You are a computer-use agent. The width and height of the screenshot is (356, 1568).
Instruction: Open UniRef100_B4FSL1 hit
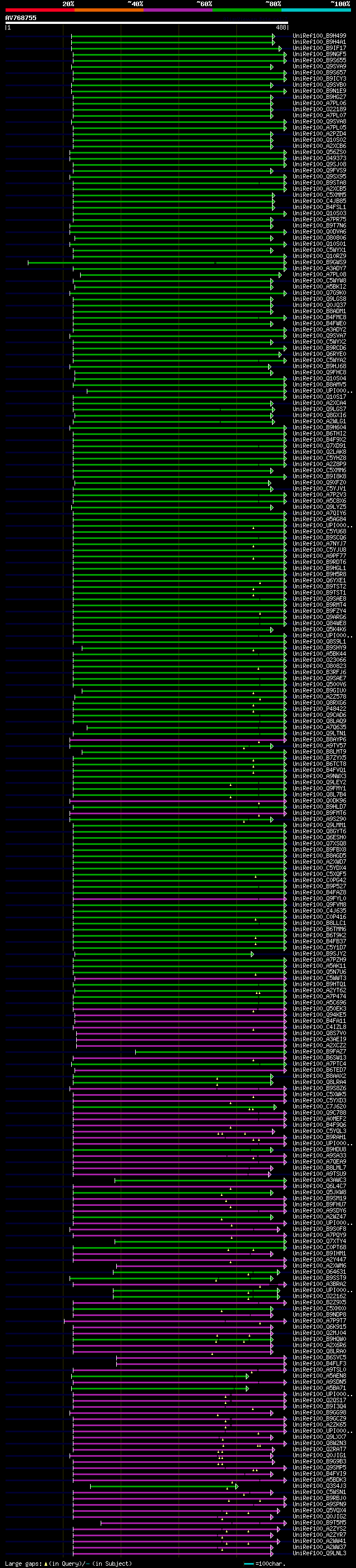[319, 207]
